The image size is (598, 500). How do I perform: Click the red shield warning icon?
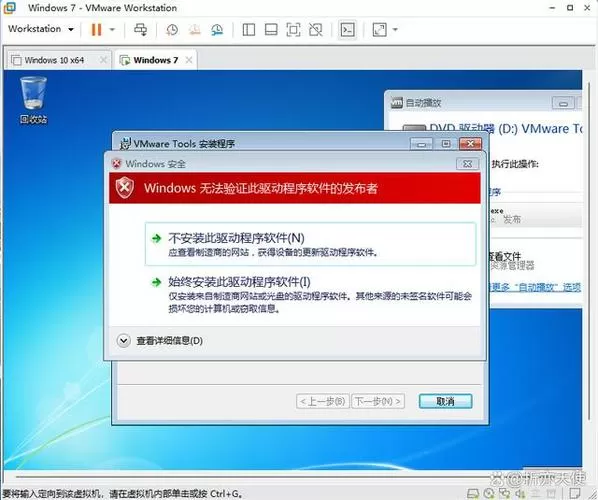(125, 187)
